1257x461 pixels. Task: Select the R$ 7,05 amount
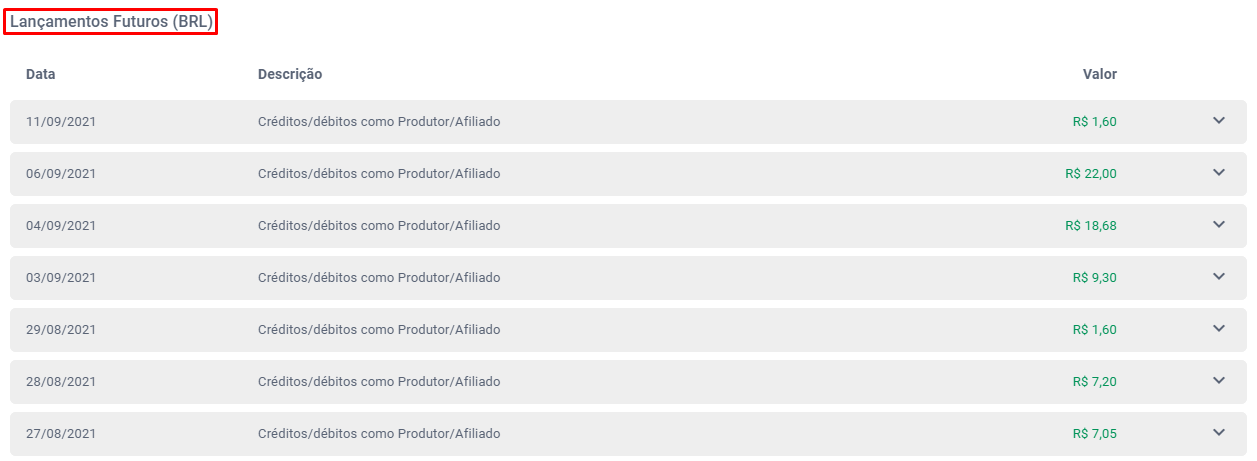click(1094, 434)
